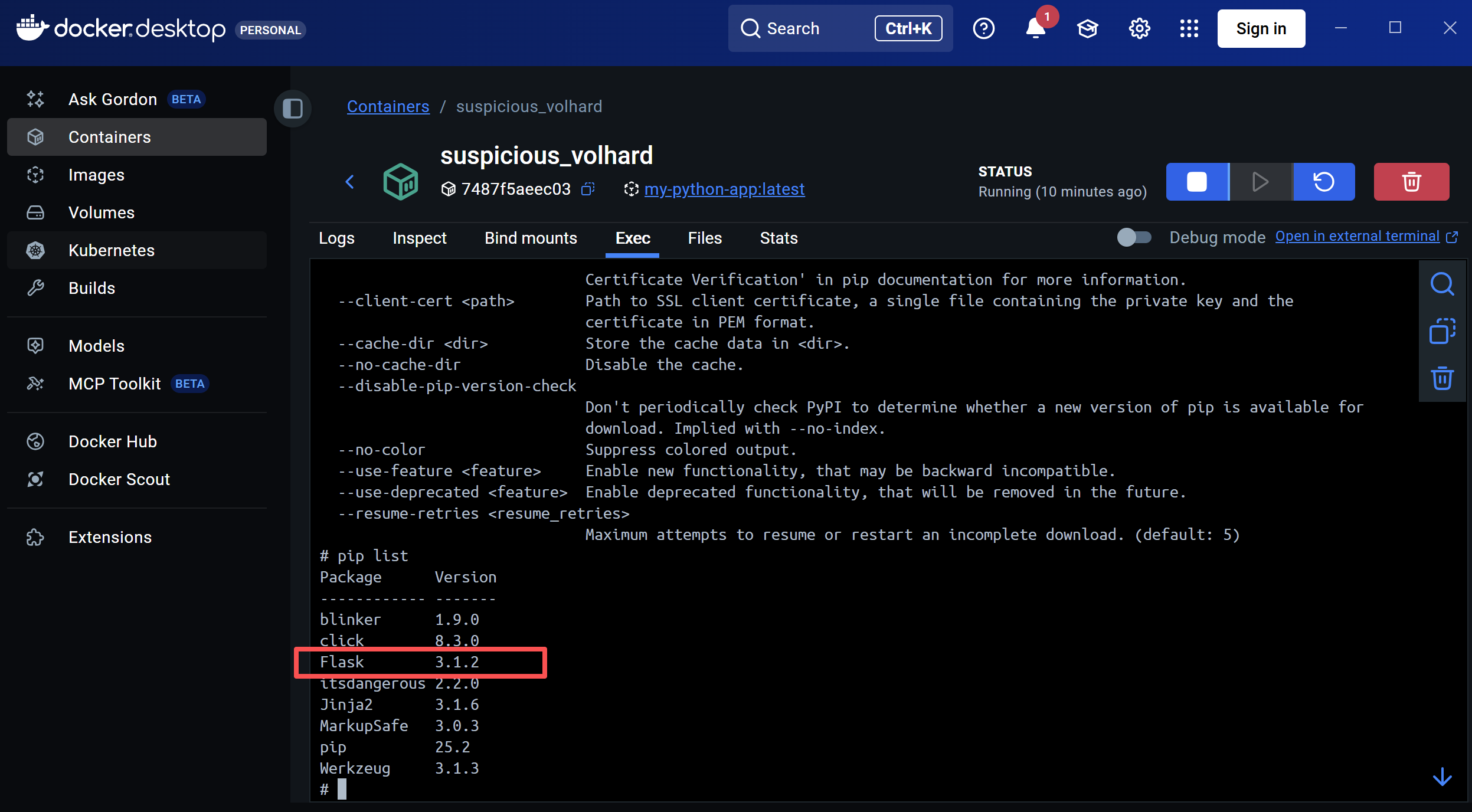Screen dimensions: 1472x812
Task: Open the Learning center icon
Action: point(1087,28)
